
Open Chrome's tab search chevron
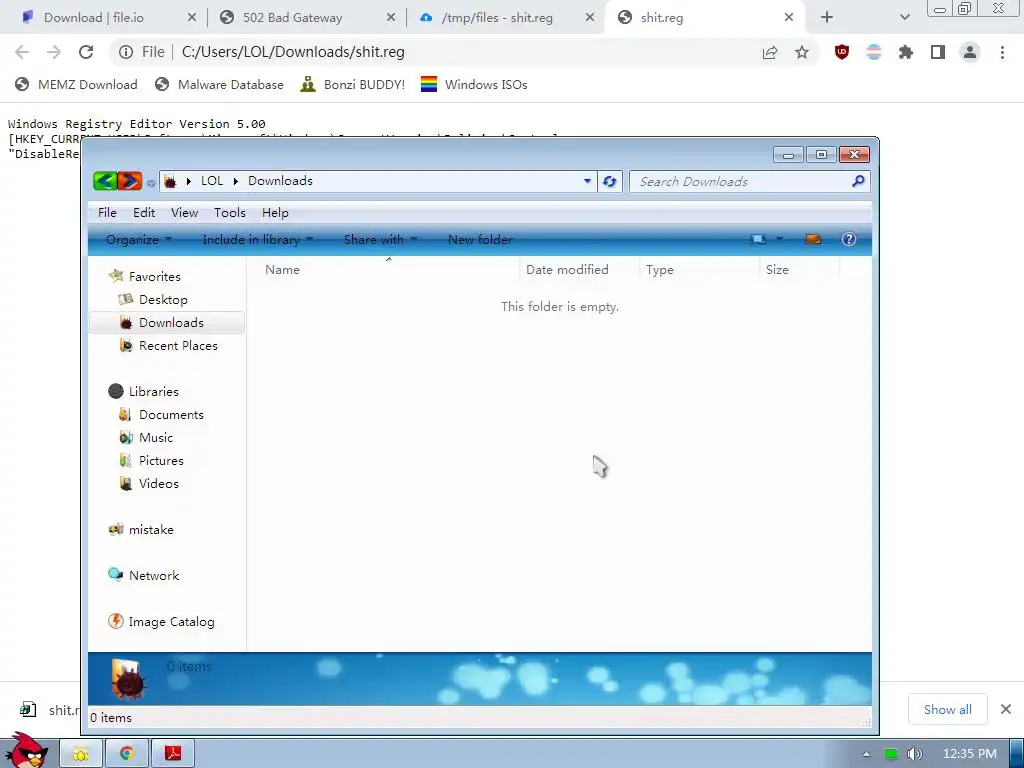[x=904, y=18]
